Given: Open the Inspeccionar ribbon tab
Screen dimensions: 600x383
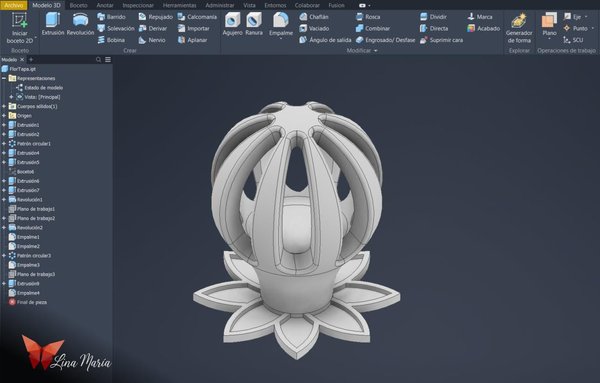Looking at the screenshot, I should pyautogui.click(x=138, y=5).
